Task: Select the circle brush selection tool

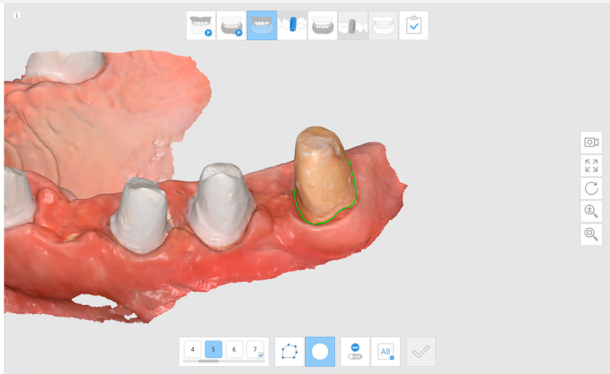Action: coord(320,351)
